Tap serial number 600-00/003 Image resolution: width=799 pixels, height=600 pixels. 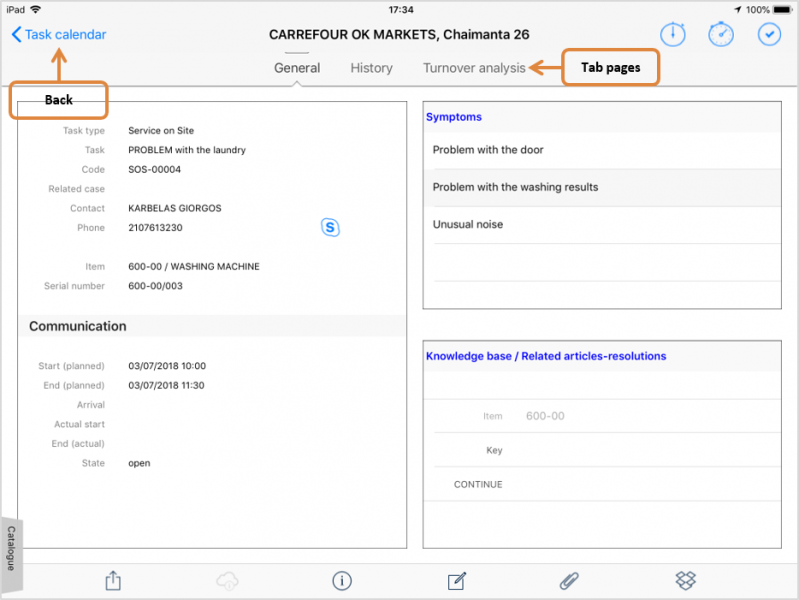tap(155, 286)
